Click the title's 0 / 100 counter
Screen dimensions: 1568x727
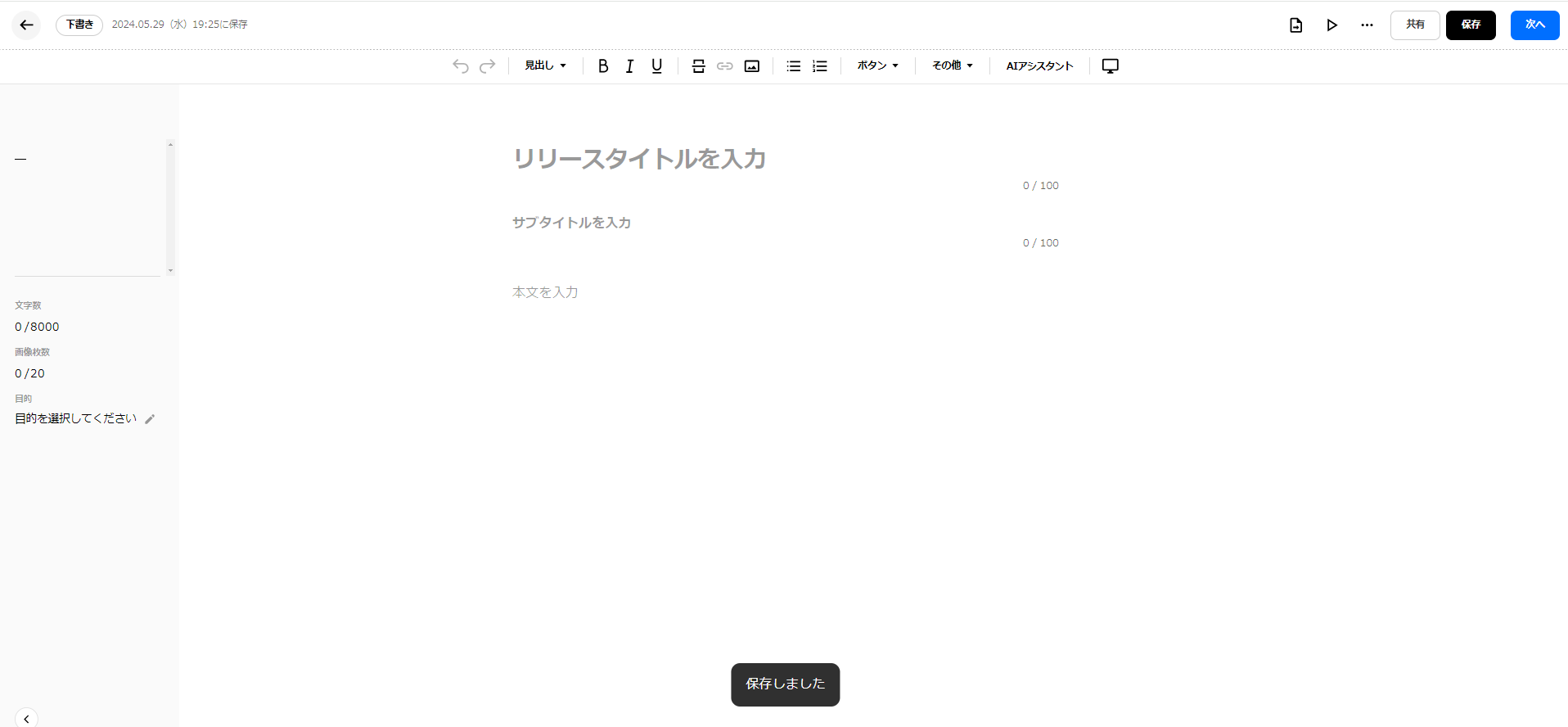[x=1040, y=186]
